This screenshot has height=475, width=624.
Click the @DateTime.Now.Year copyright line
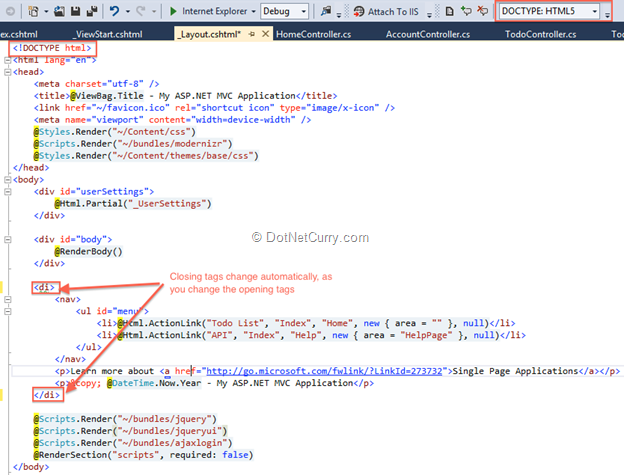point(214,383)
